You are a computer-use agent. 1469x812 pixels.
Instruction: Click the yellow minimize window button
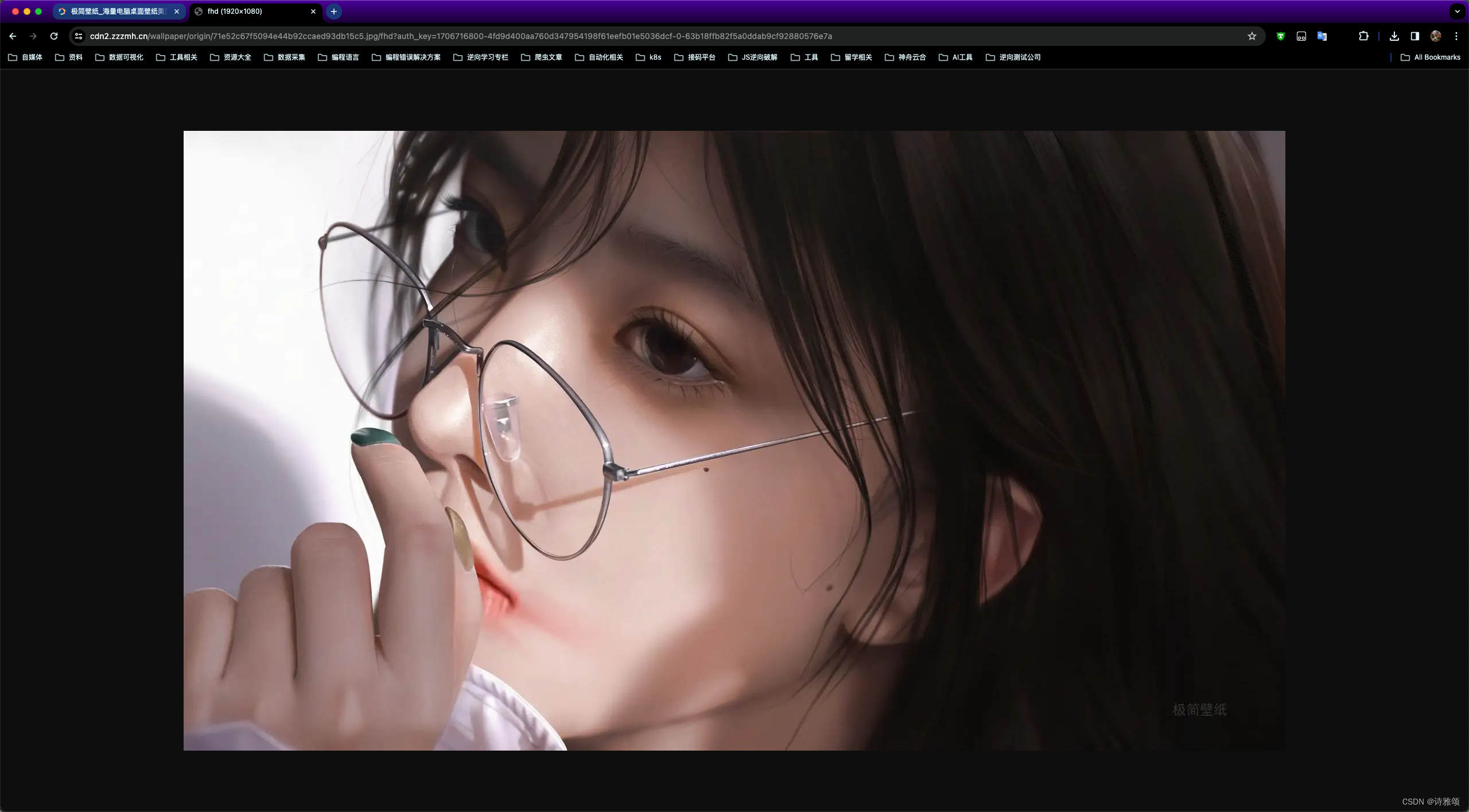pos(27,11)
